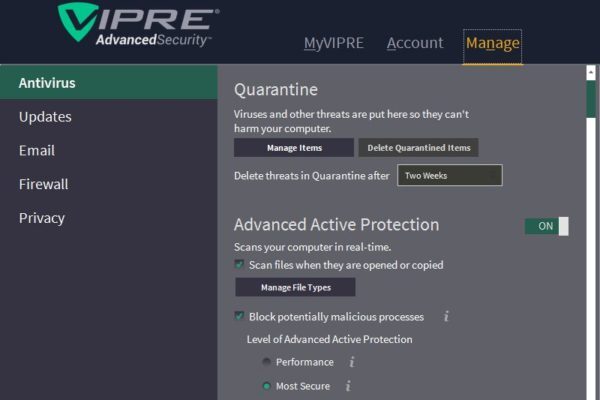Select the Manage tab
The height and width of the screenshot is (400, 600).
[x=492, y=45]
